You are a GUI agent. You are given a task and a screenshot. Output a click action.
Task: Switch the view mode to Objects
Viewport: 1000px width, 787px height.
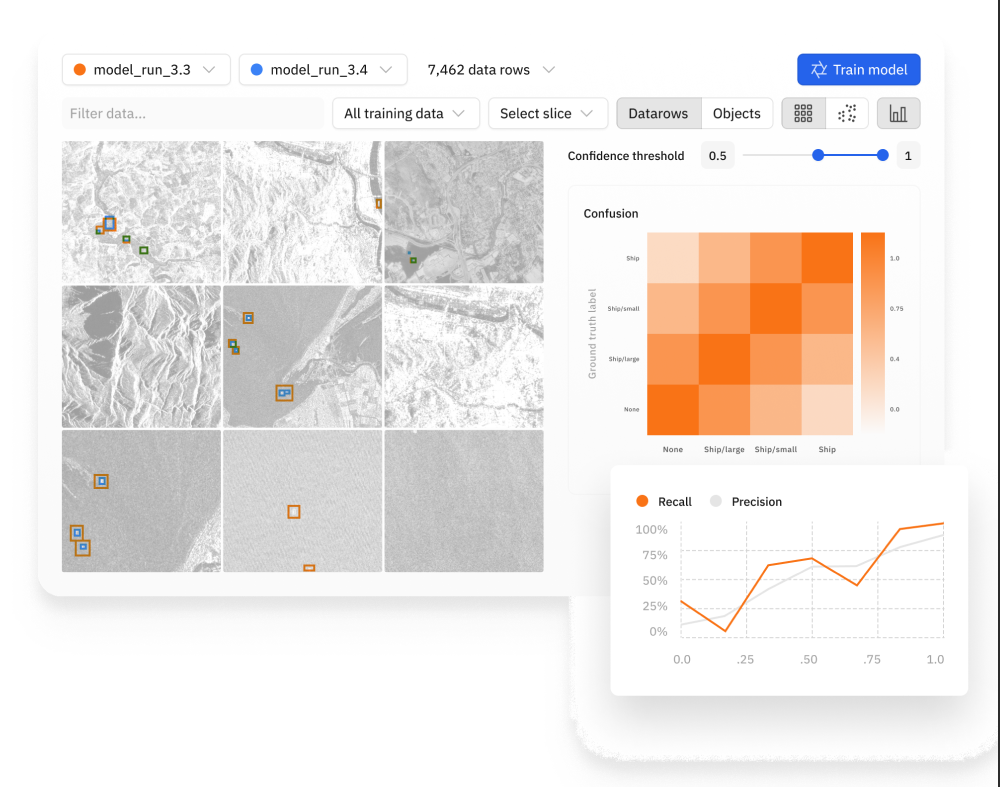coord(737,113)
